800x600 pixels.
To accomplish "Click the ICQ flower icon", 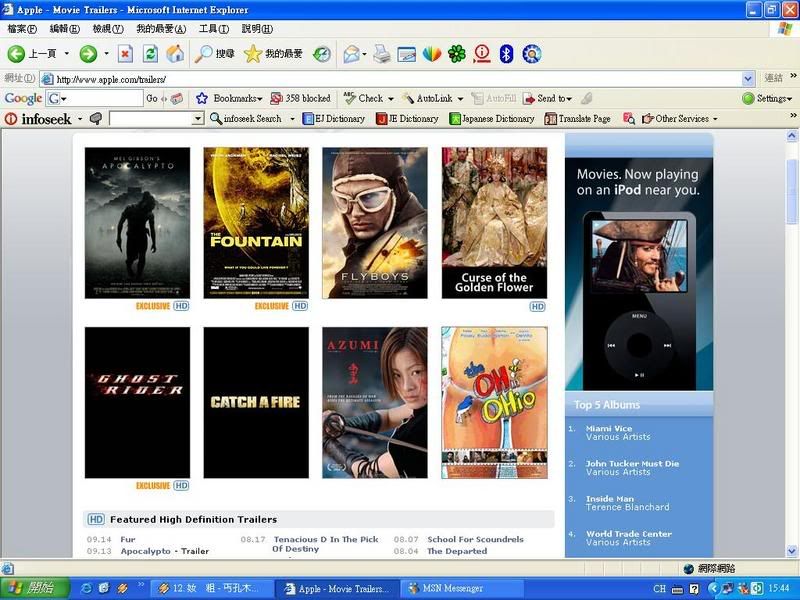I will pyautogui.click(x=456, y=54).
